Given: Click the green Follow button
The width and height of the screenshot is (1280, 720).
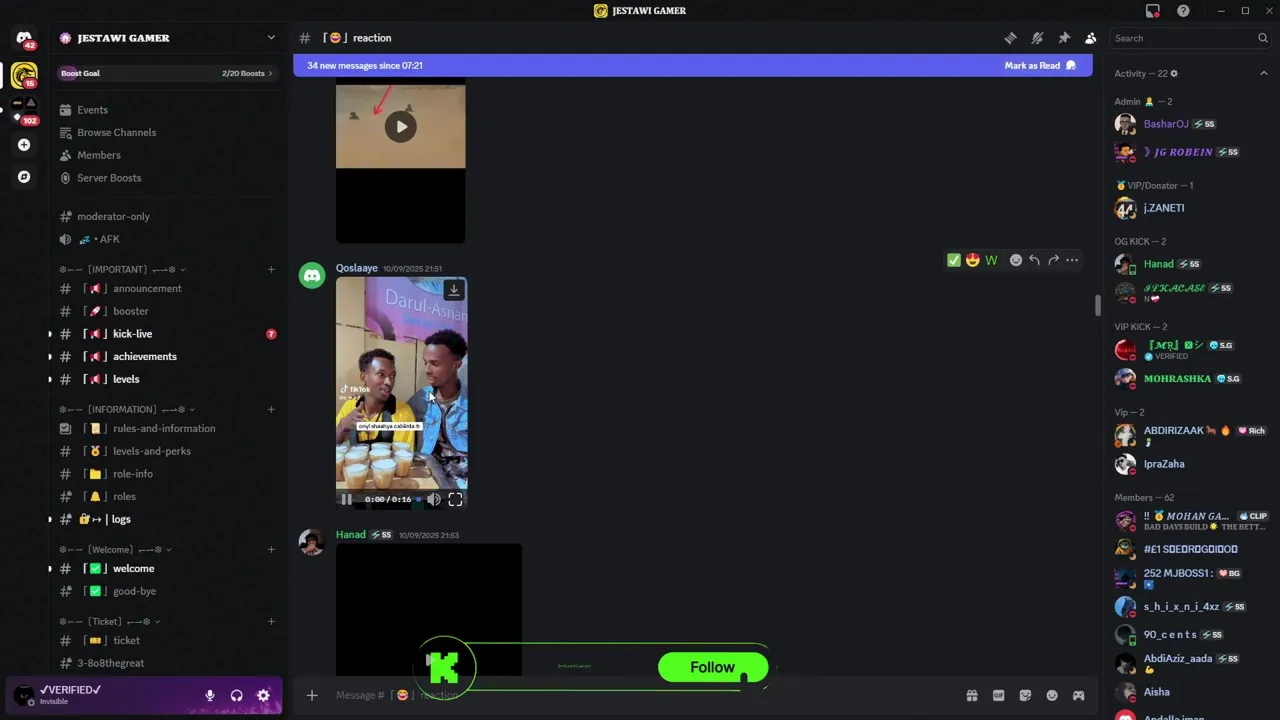Looking at the screenshot, I should pyautogui.click(x=713, y=667).
